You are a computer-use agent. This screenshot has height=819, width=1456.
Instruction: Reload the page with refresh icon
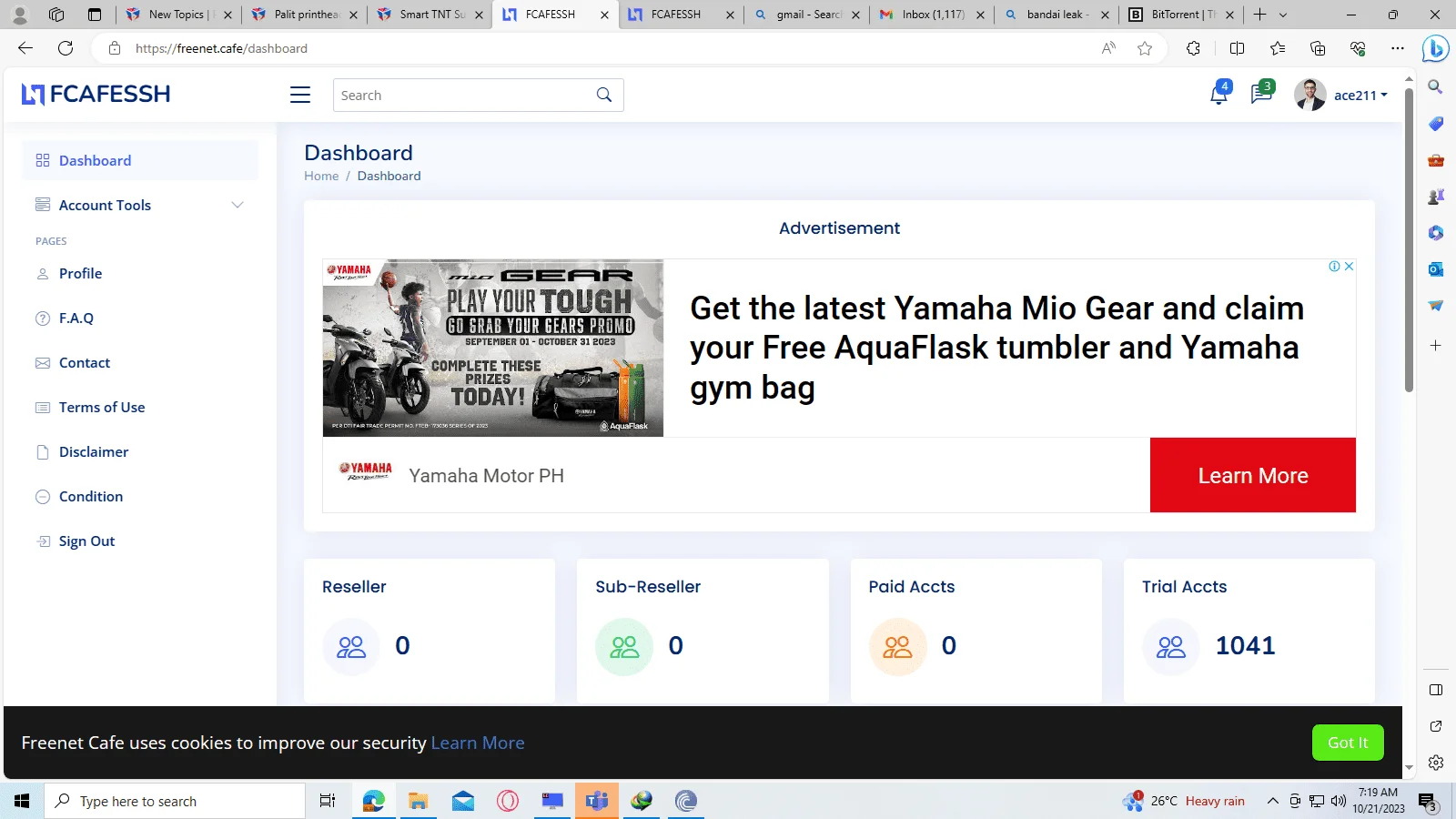[66, 48]
